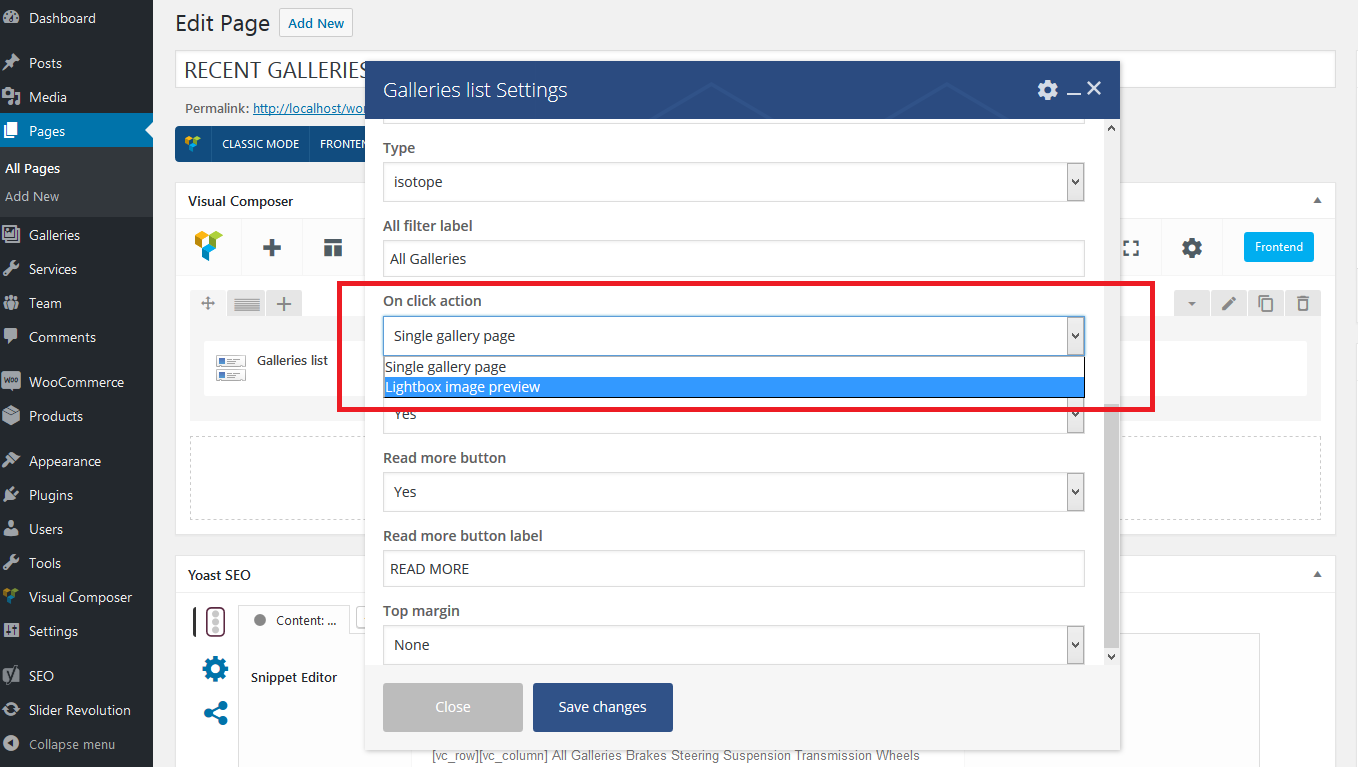Viewport: 1358px width, 767px height.
Task: Open the Visual Composer templates icon
Action: [333, 248]
